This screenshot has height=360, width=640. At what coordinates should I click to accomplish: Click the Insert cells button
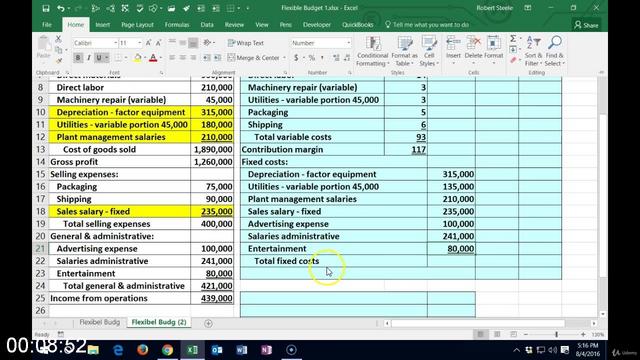click(x=453, y=51)
